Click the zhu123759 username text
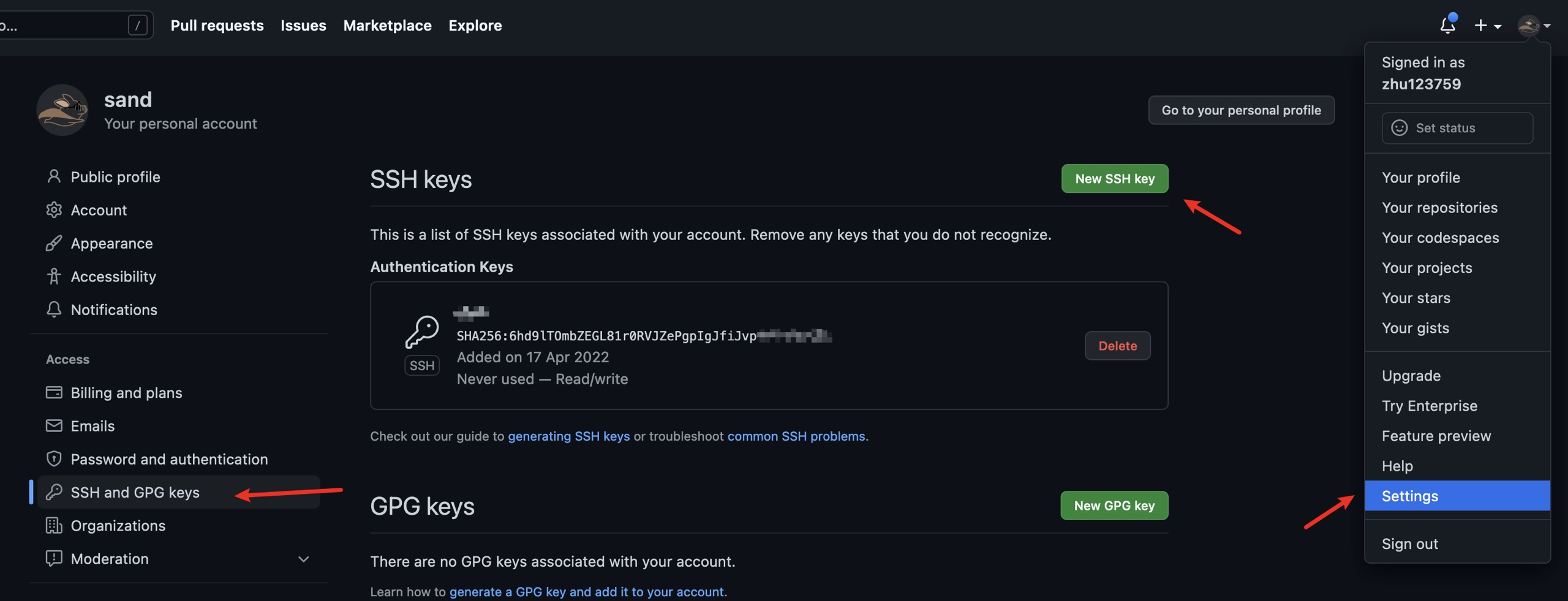 [1421, 84]
